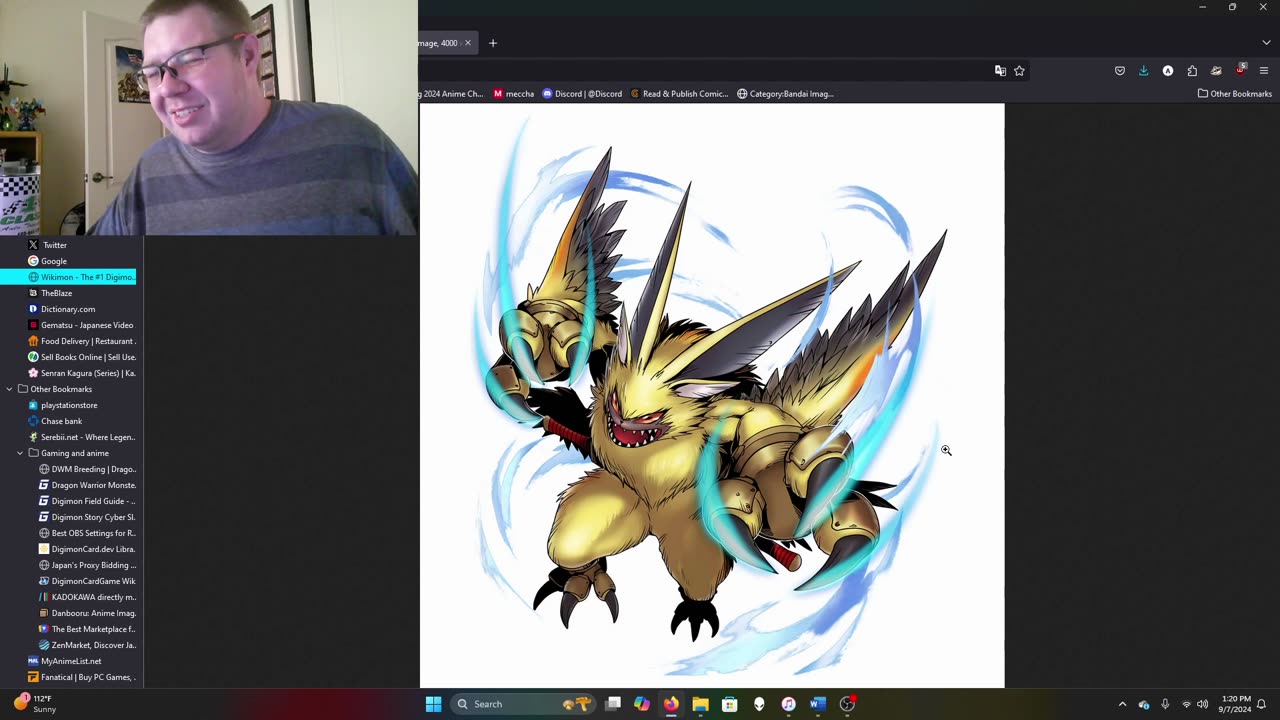Open DigimonCardGame Wik bookmark
The width and height of the screenshot is (1280, 720).
(x=87, y=581)
